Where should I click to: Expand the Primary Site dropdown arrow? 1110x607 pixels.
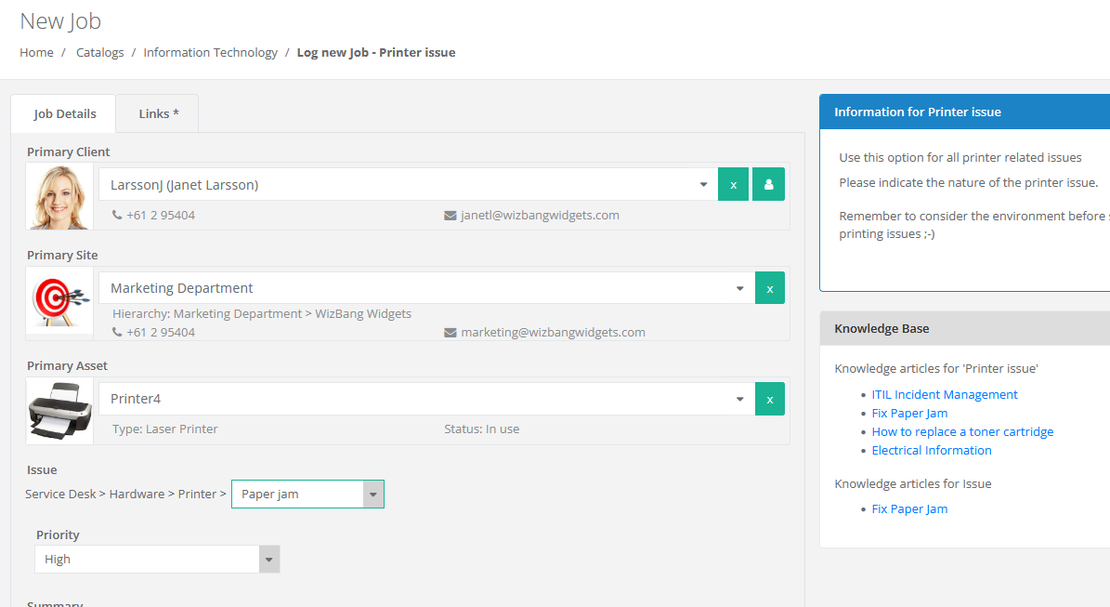point(740,288)
